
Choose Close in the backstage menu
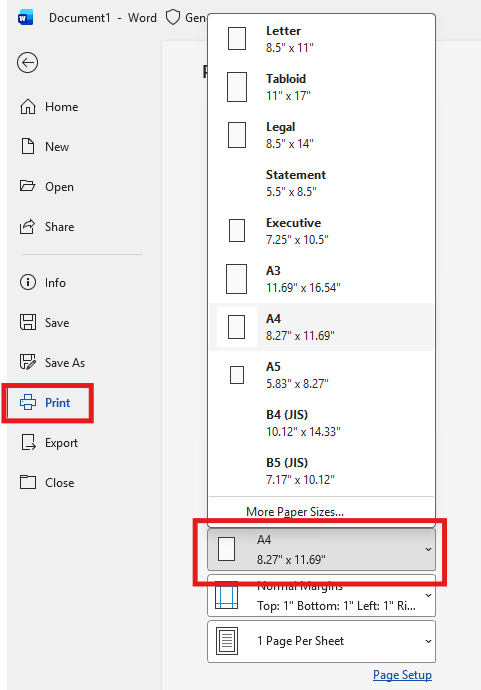[x=47, y=482]
